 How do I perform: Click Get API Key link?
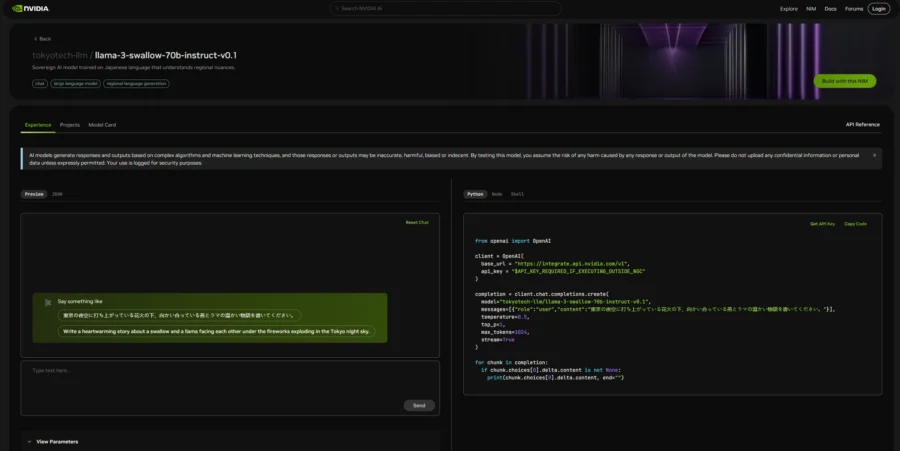pyautogui.click(x=822, y=224)
